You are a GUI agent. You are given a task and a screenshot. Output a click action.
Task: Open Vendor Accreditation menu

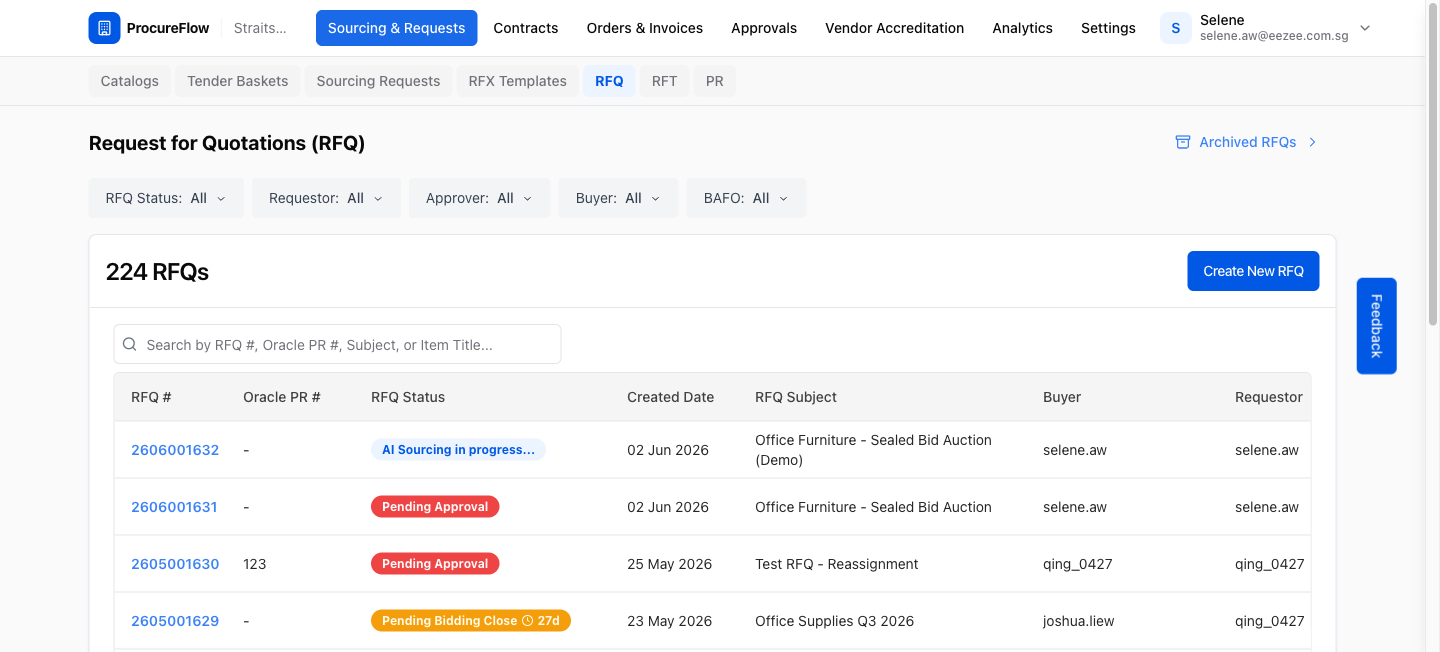pyautogui.click(x=895, y=28)
